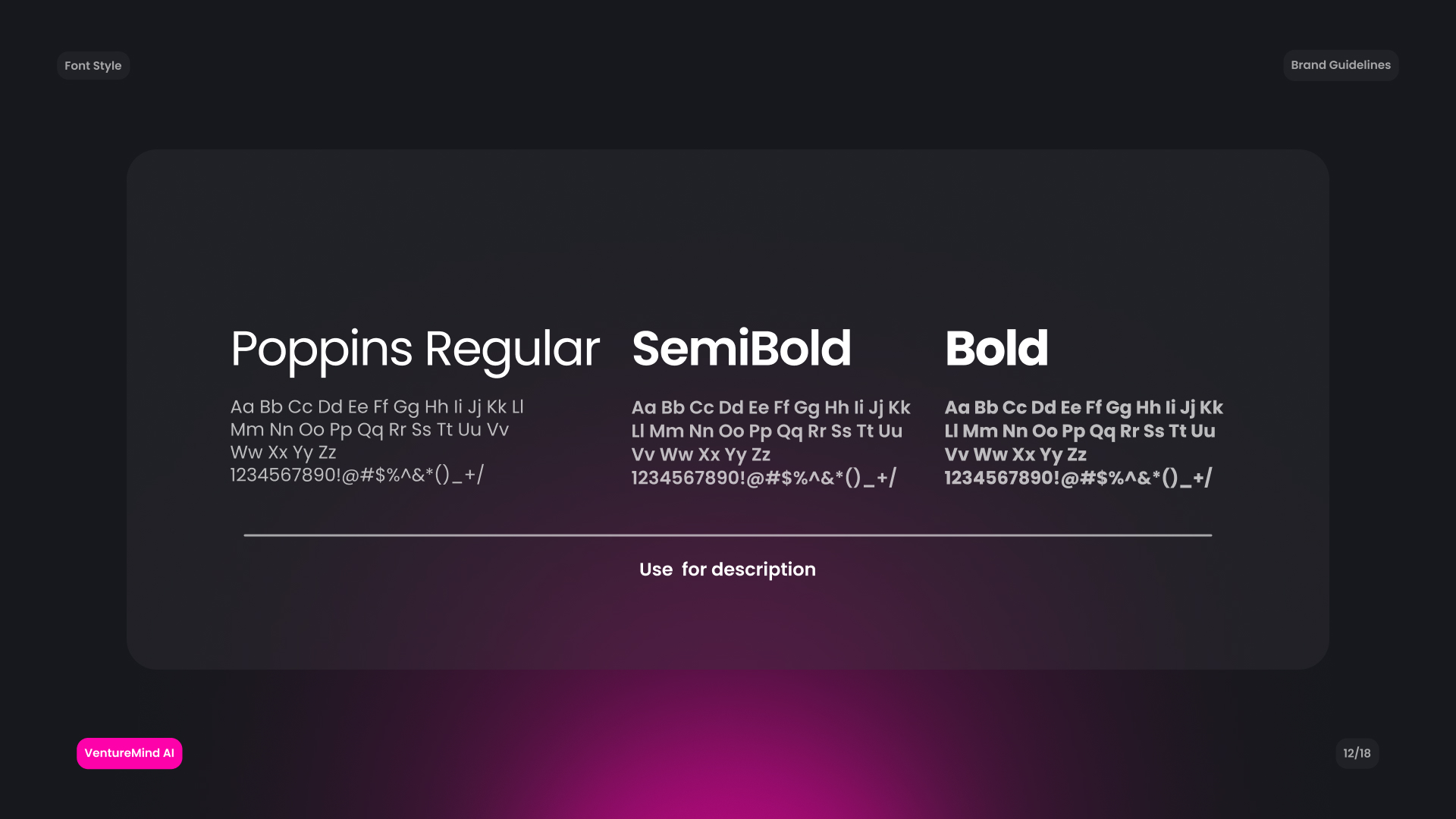Click the horizontal divider line

point(727,535)
